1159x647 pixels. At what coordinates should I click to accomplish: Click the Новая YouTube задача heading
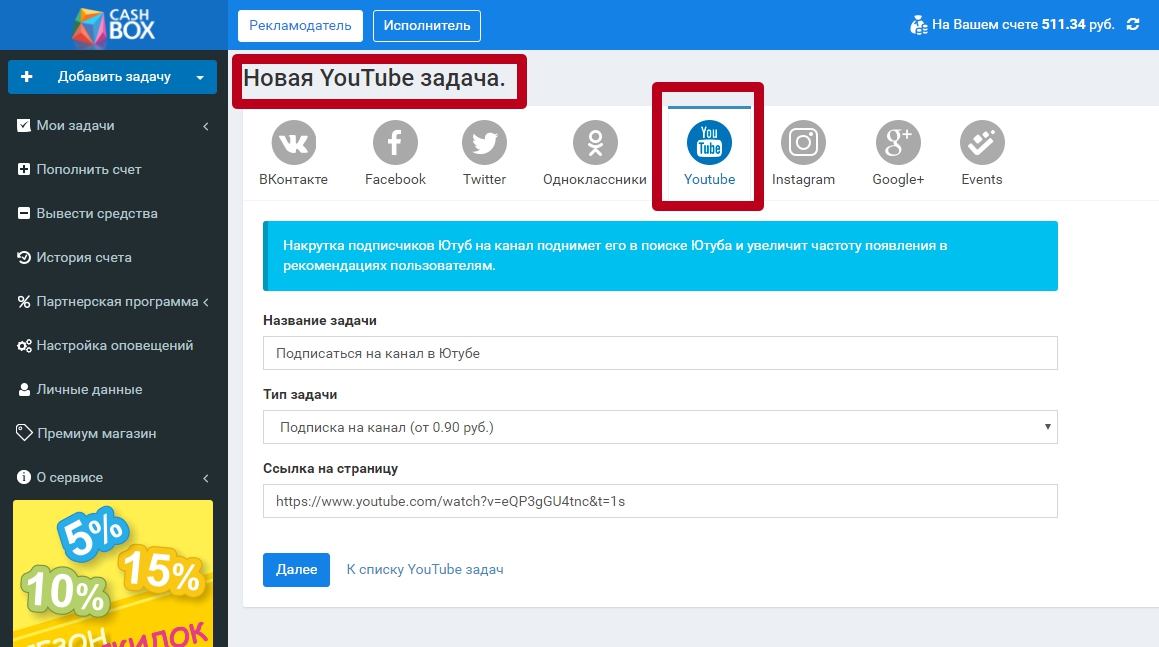374,78
